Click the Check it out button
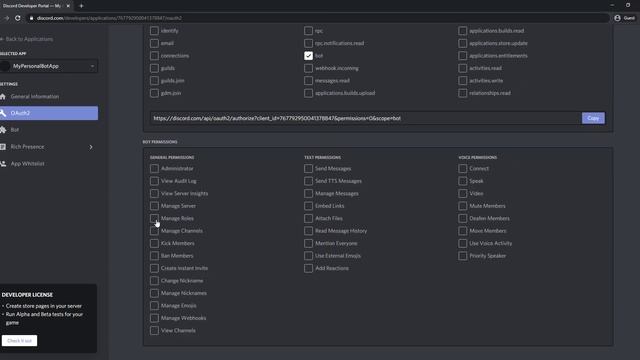Viewport: 640px width, 360px height. click(x=19, y=340)
